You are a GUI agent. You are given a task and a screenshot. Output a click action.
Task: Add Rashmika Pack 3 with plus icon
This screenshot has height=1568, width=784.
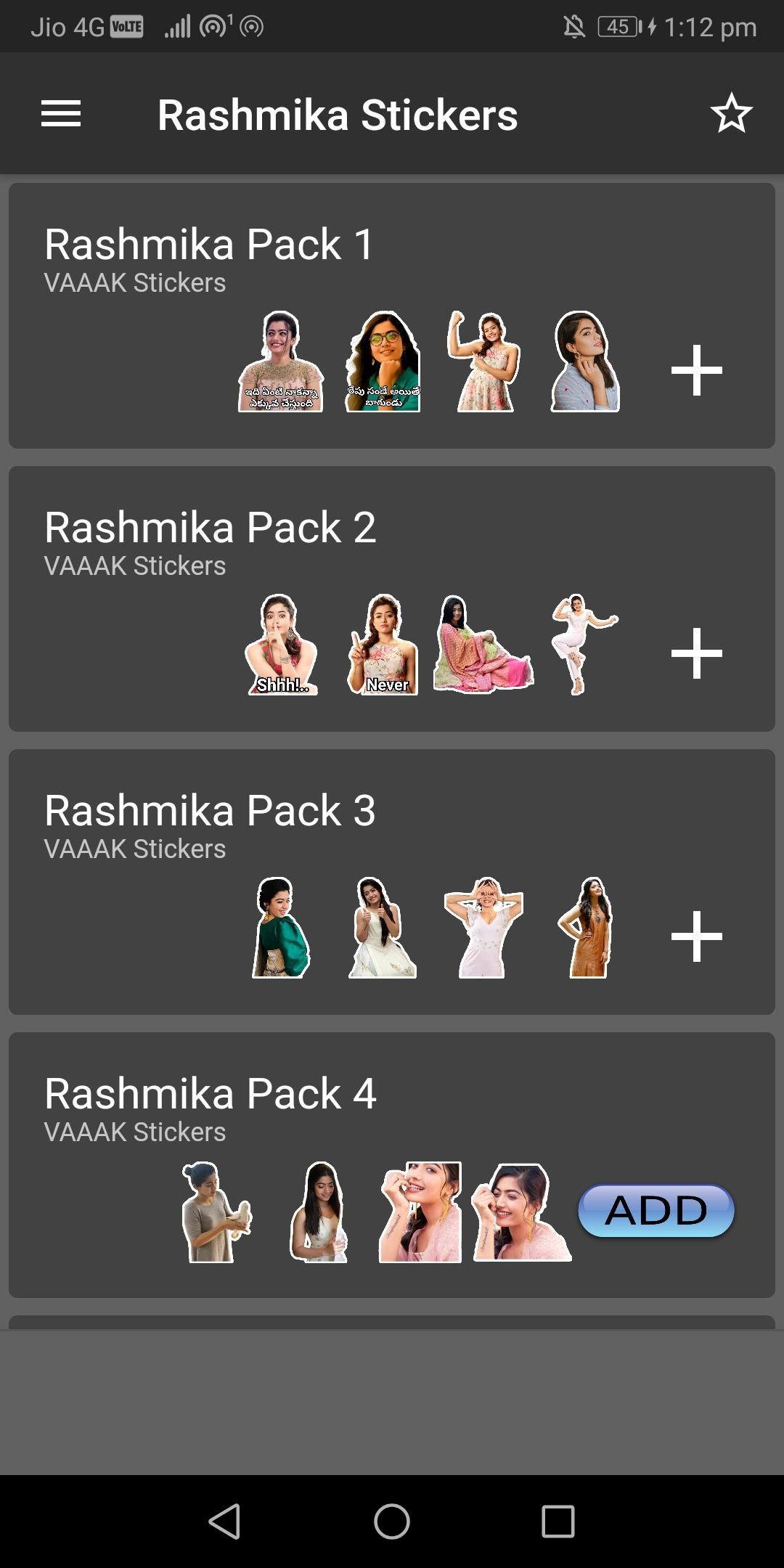click(696, 936)
